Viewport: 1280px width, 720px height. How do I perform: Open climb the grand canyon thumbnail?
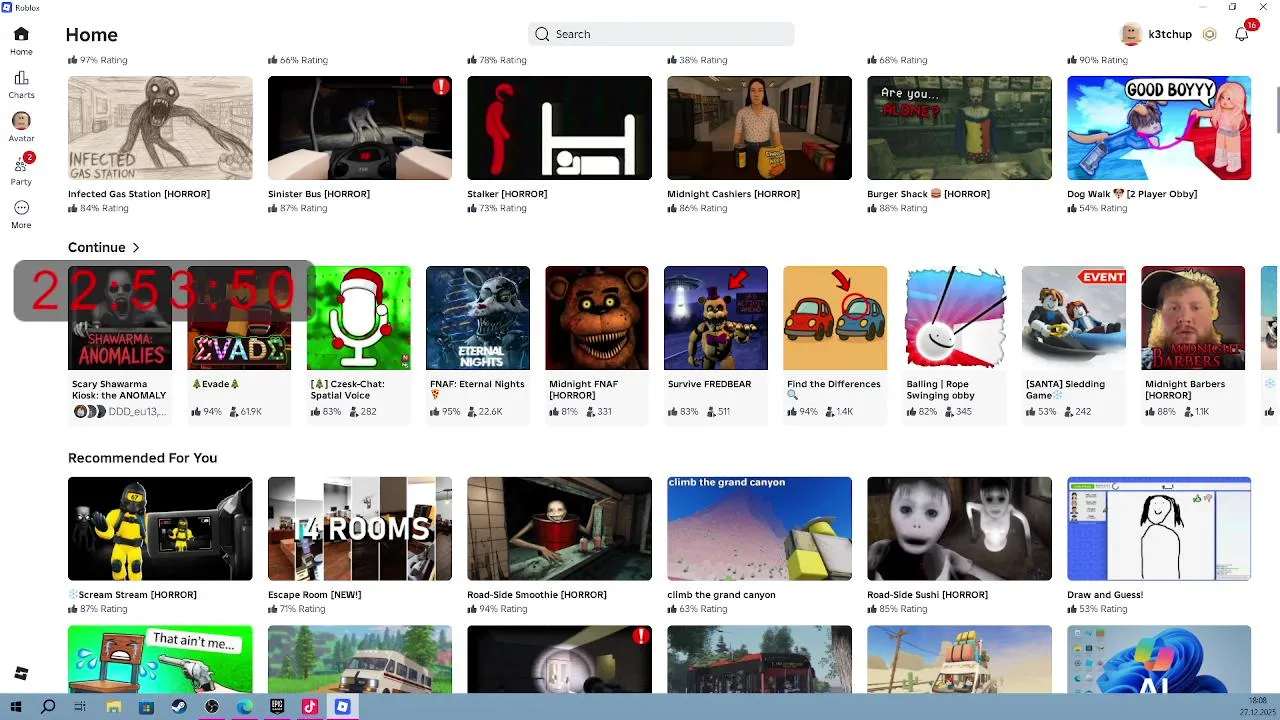pos(759,529)
